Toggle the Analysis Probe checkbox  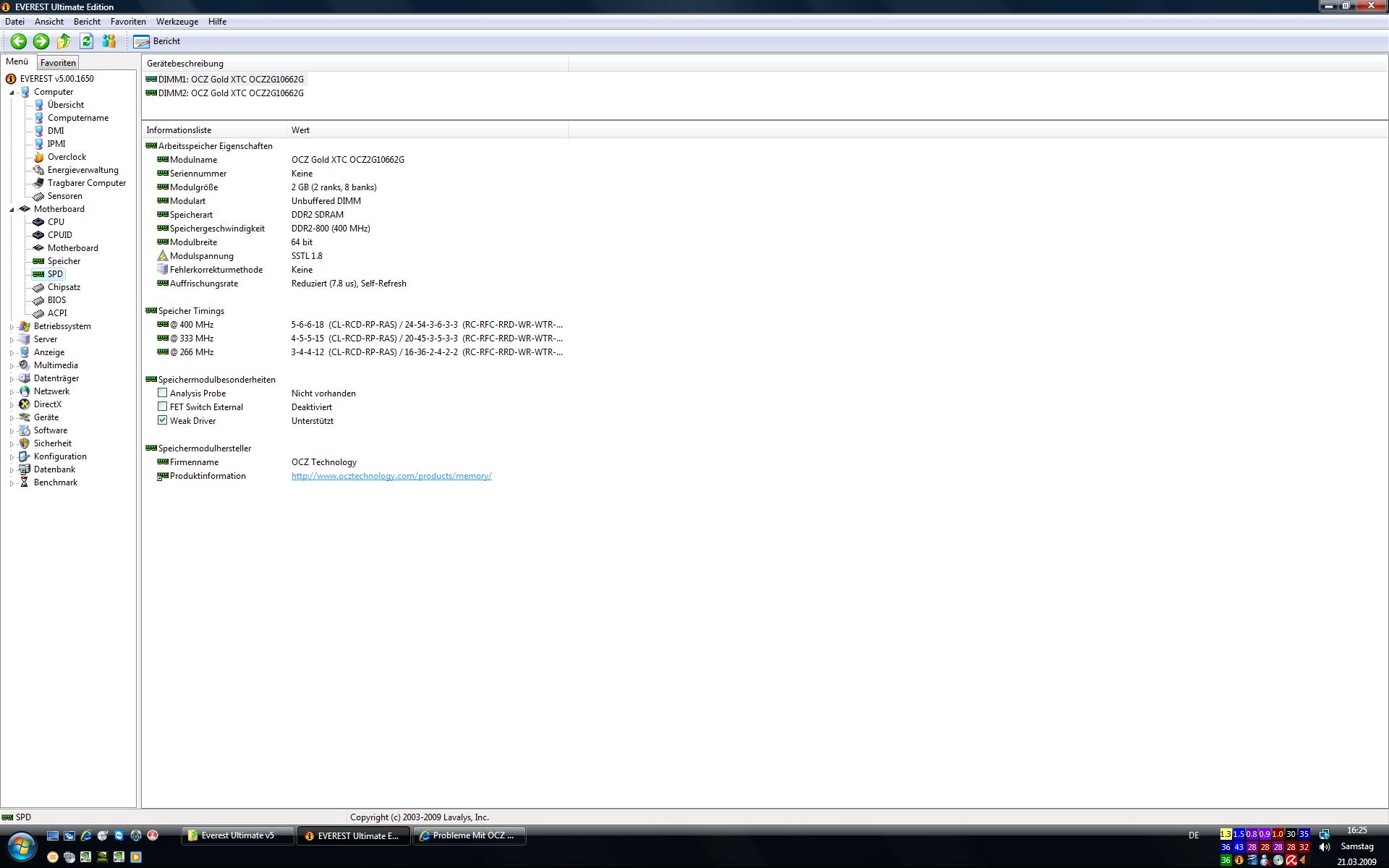(x=162, y=393)
